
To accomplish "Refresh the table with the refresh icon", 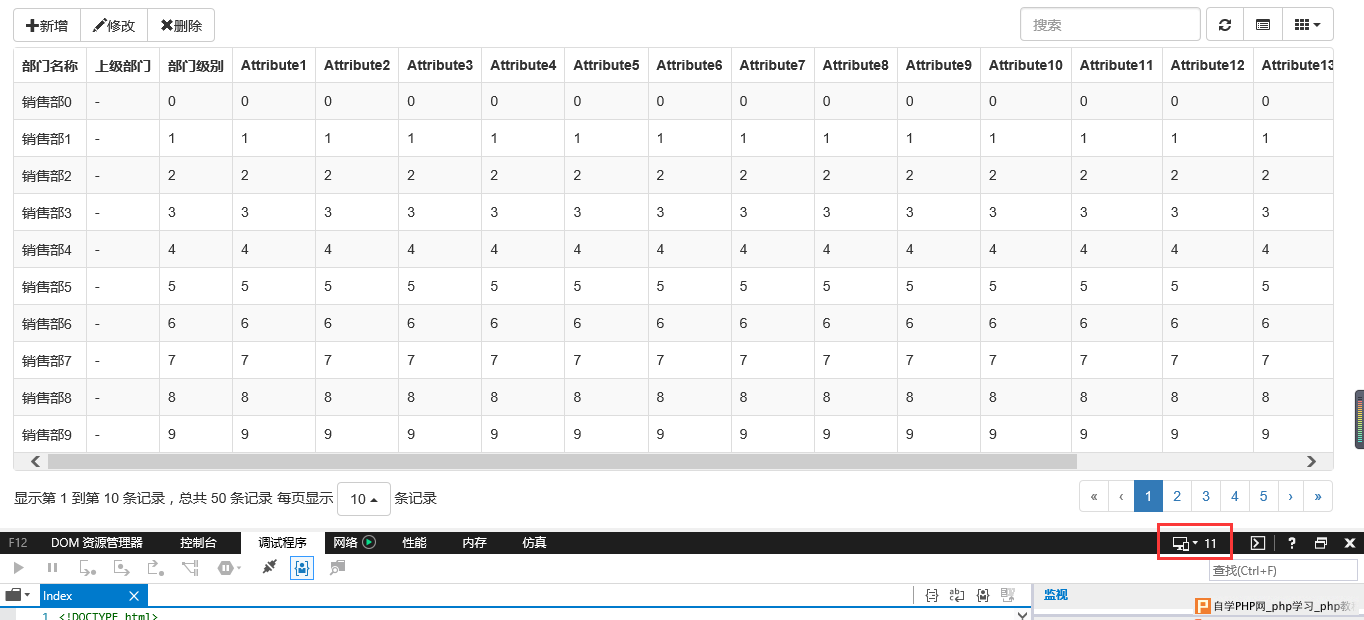I will pos(1224,25).
